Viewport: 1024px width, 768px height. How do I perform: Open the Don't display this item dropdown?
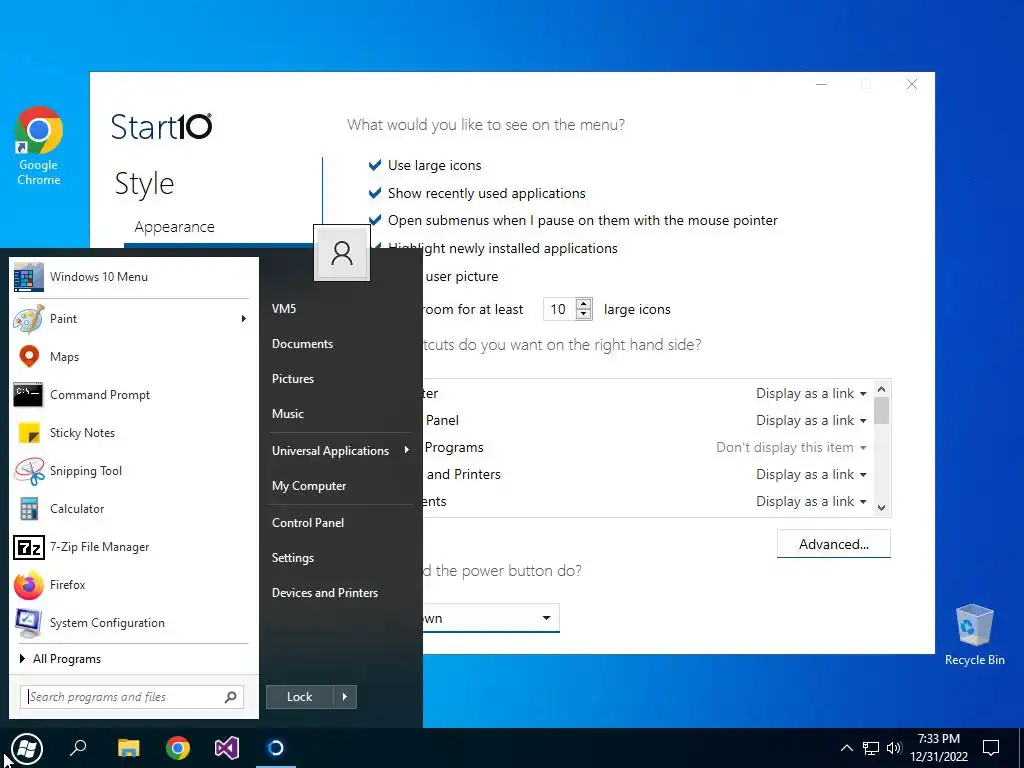[791, 447]
